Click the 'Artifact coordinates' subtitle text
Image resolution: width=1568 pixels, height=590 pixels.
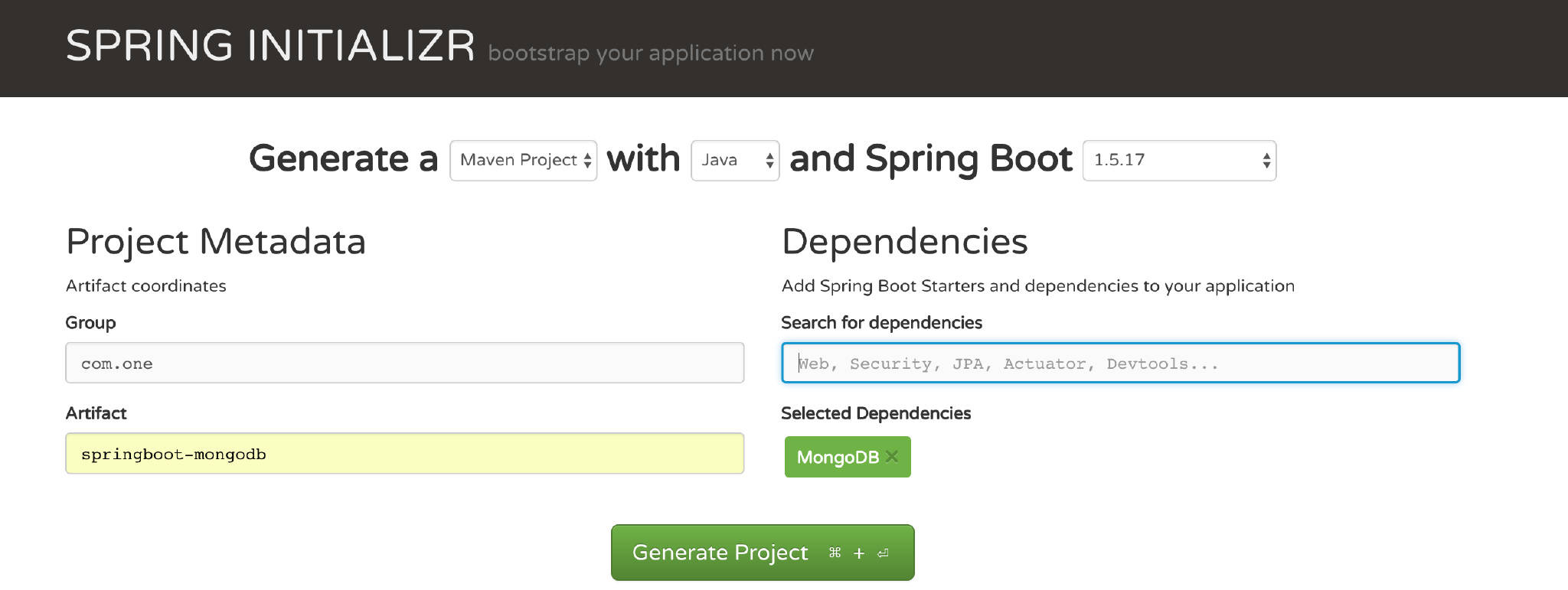146,286
